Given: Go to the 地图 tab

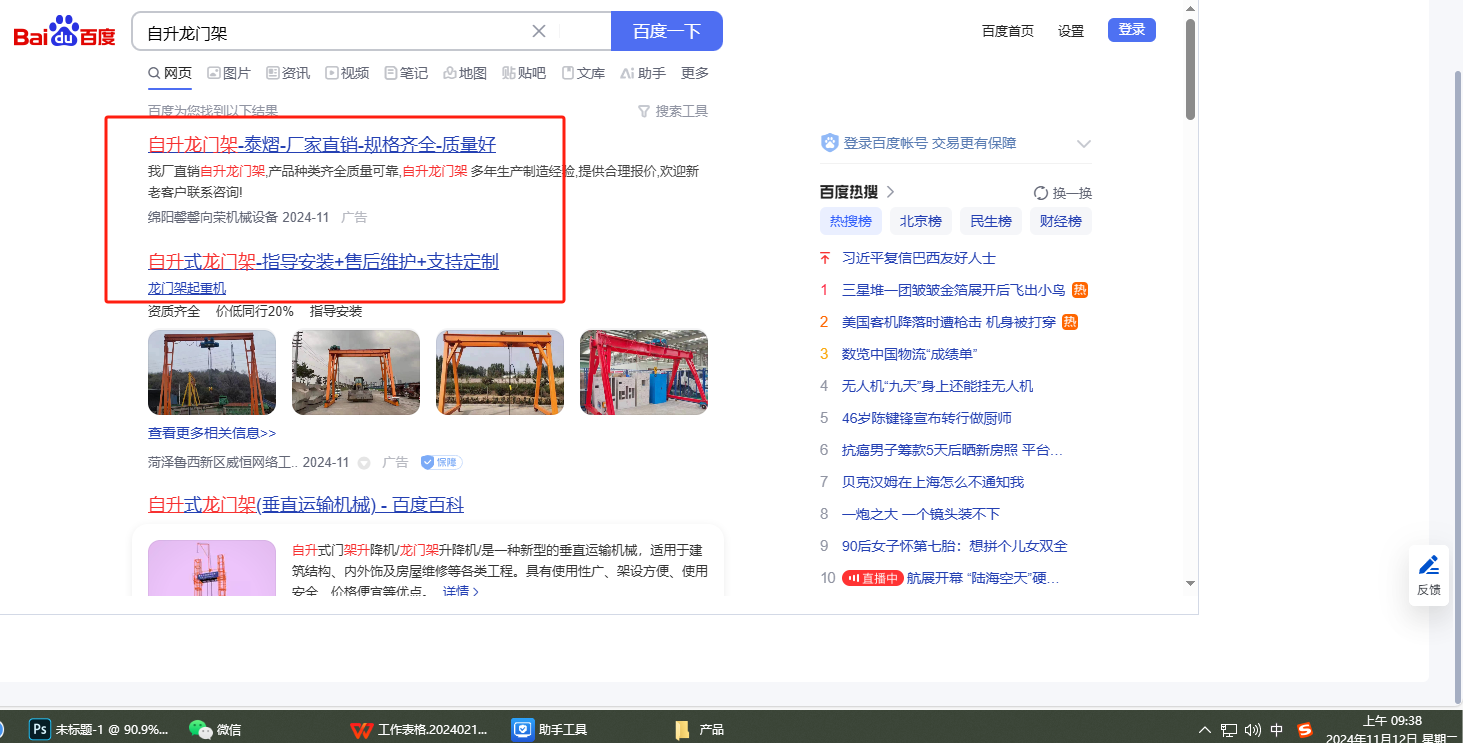Looking at the screenshot, I should pos(465,73).
